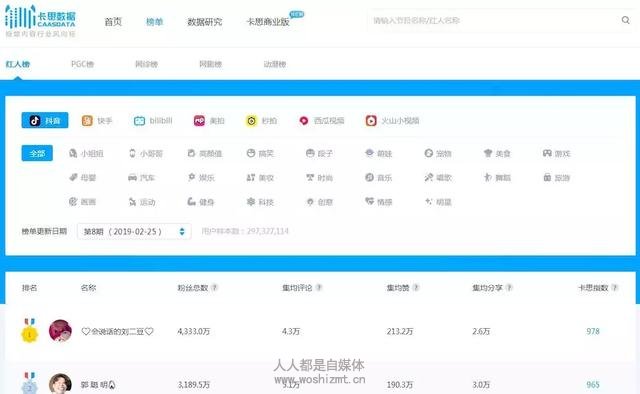Switch to the 网剧榜 tab

(210, 64)
